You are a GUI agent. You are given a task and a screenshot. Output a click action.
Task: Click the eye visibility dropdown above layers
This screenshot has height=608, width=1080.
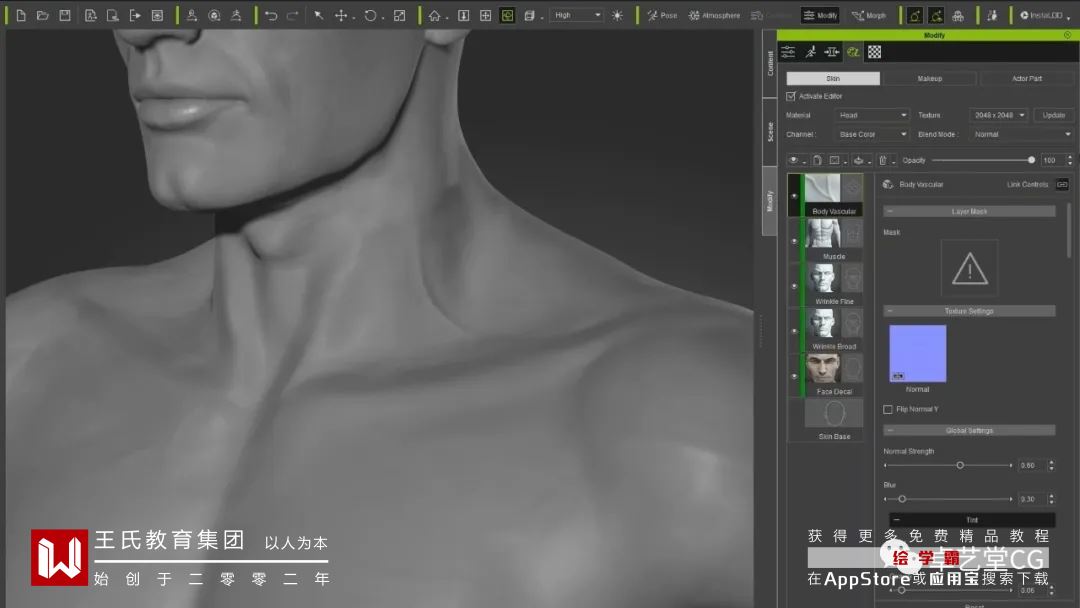pyautogui.click(x=796, y=160)
